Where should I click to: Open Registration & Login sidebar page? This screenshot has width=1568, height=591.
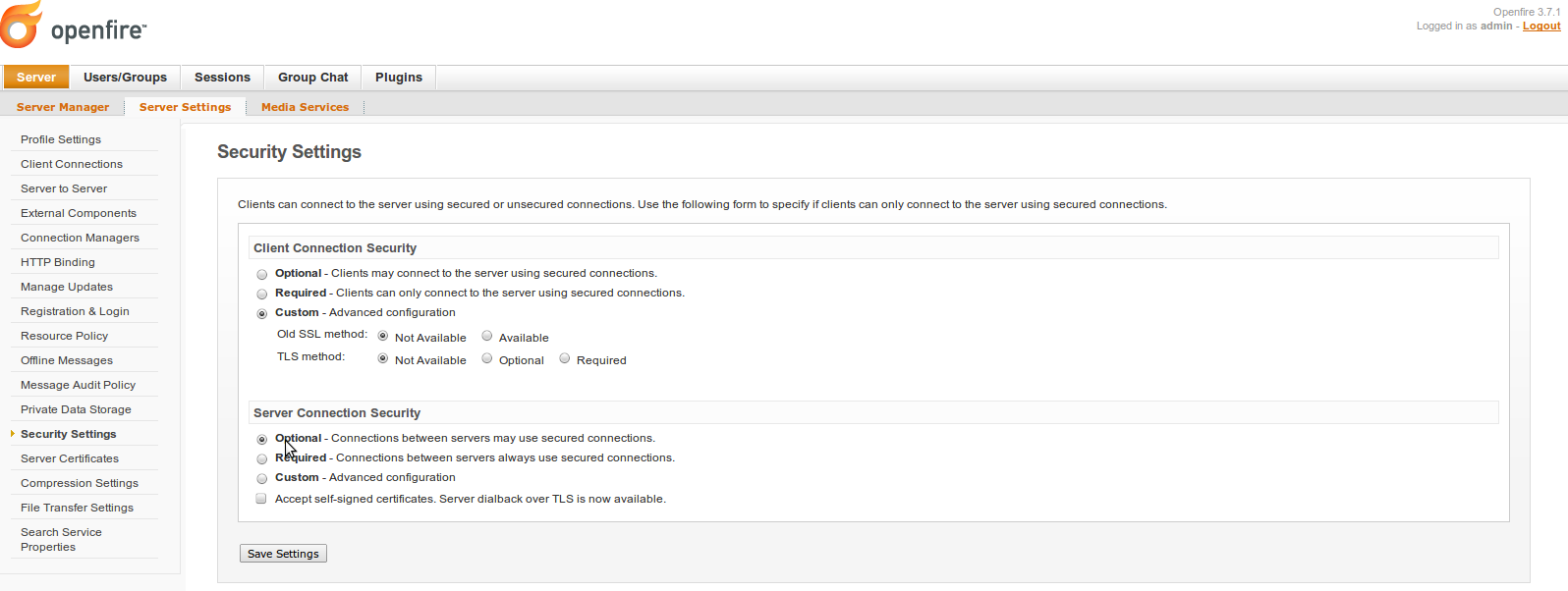tap(75, 311)
